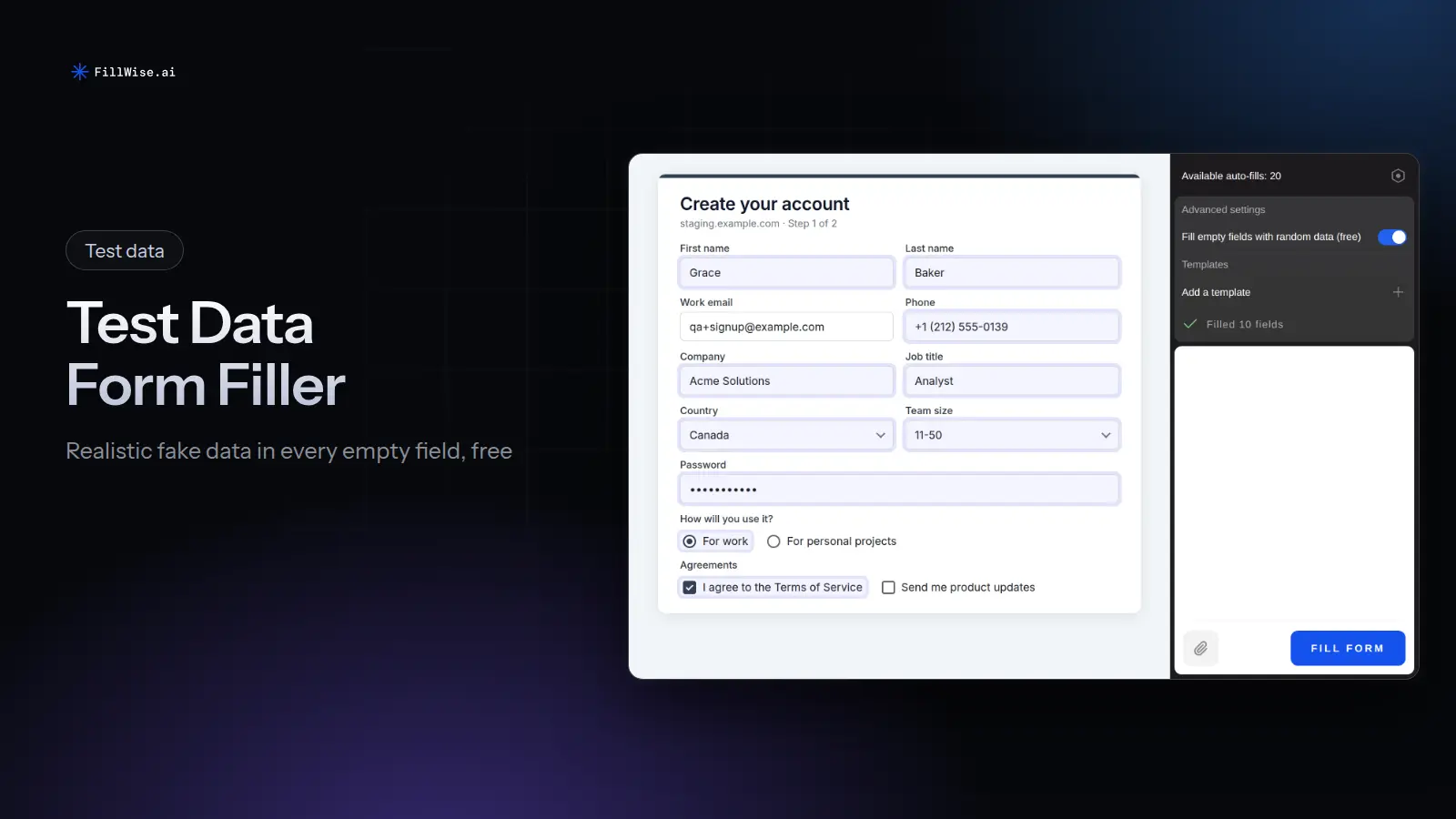This screenshot has height=819, width=1456.
Task: Click the plus icon for Add a template
Action: pyautogui.click(x=1398, y=292)
